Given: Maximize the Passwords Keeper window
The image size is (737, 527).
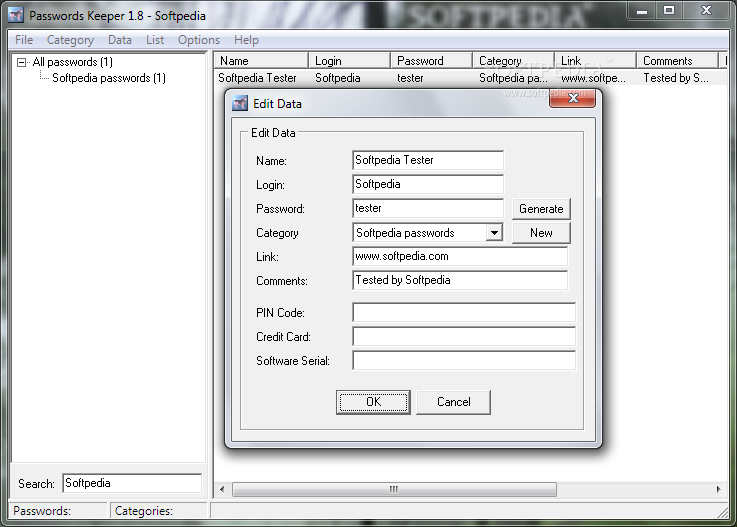Looking at the screenshot, I should point(668,10).
